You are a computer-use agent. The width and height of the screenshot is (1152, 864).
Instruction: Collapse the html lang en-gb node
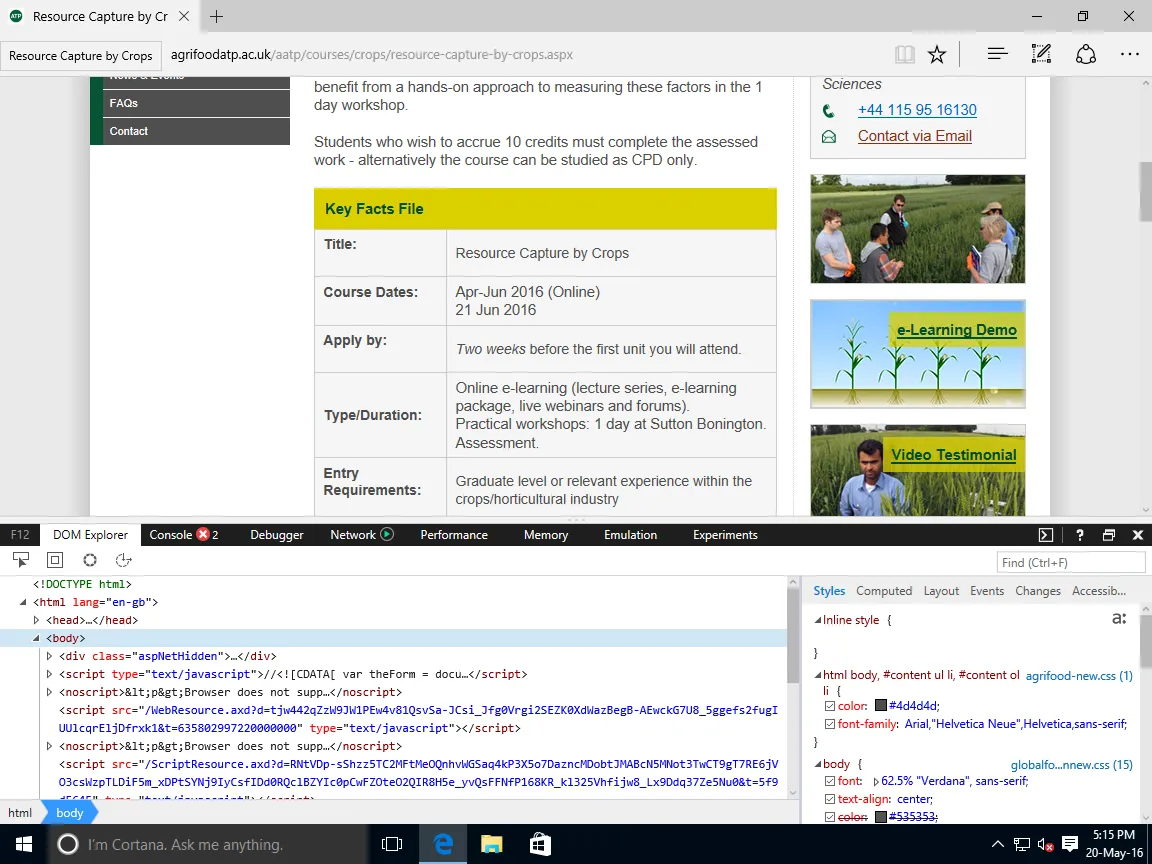click(23, 602)
